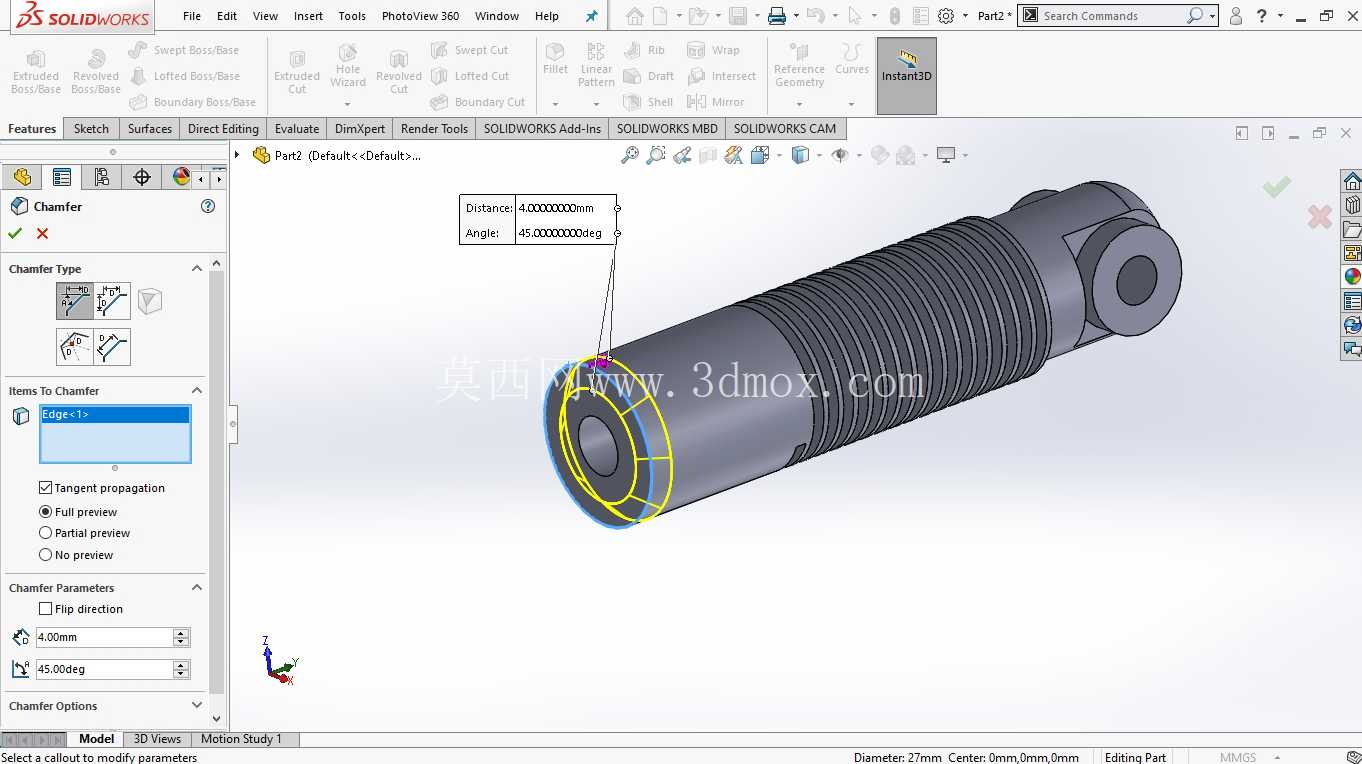Click Section View icon
The image size is (1362, 764).
click(x=708, y=155)
